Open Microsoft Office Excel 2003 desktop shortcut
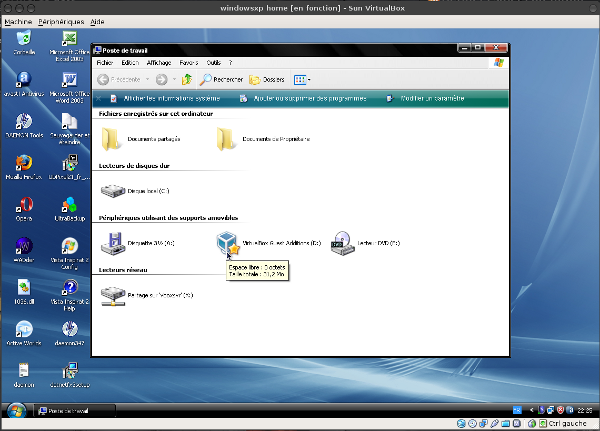 [x=70, y=46]
